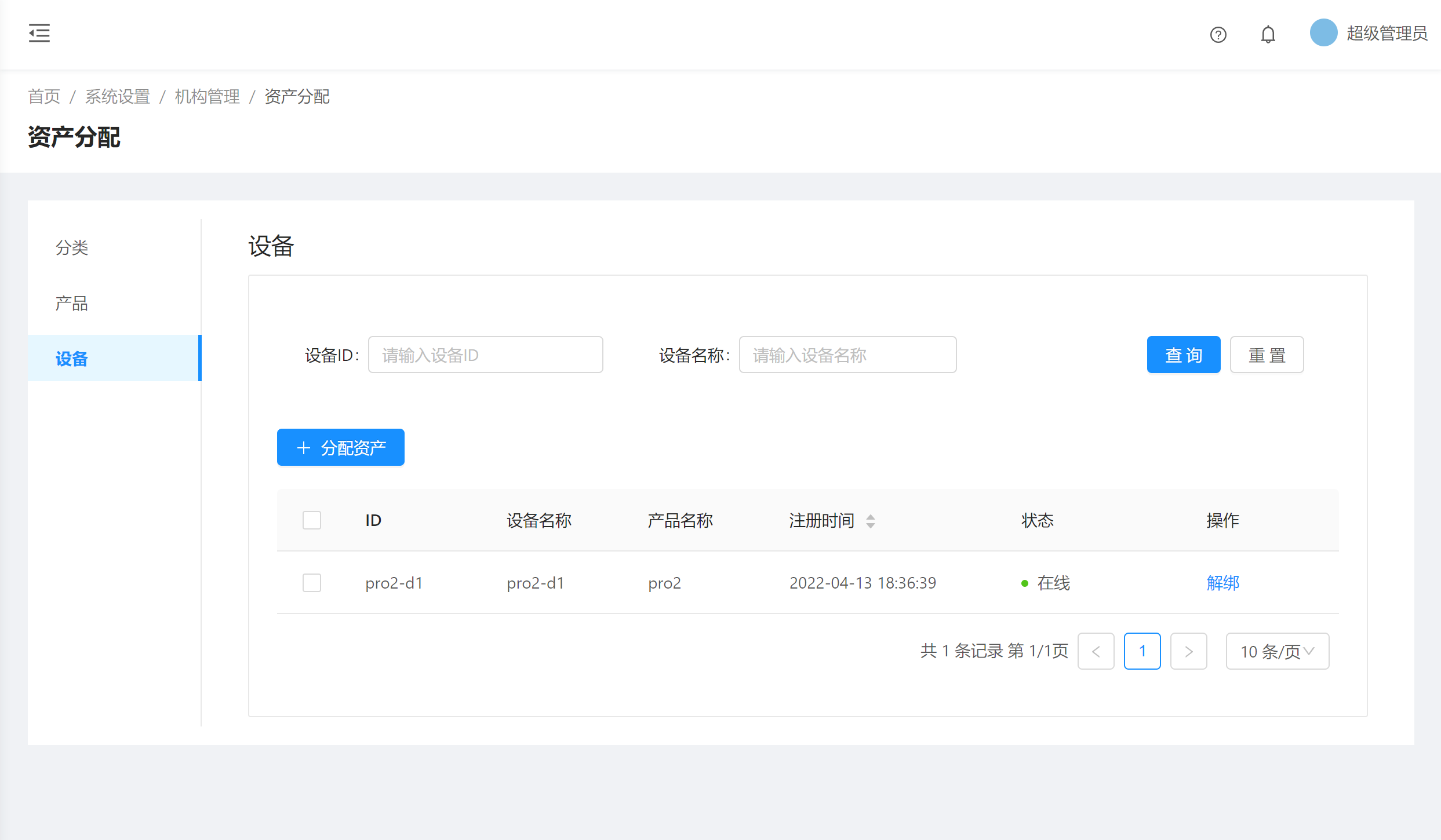Screen dimensions: 1441x840
Task: Go to next page arrow
Action: click(x=1188, y=651)
